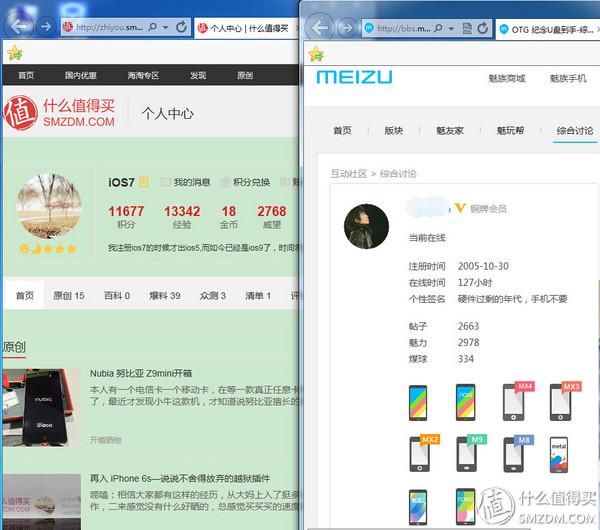Click 综合讨论 breadcrumb link
The image size is (600, 530).
tap(398, 174)
